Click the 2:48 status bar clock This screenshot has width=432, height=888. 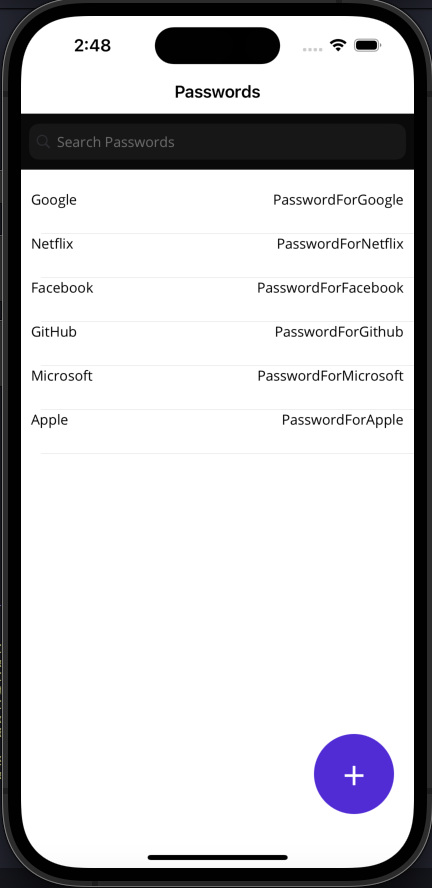point(92,45)
